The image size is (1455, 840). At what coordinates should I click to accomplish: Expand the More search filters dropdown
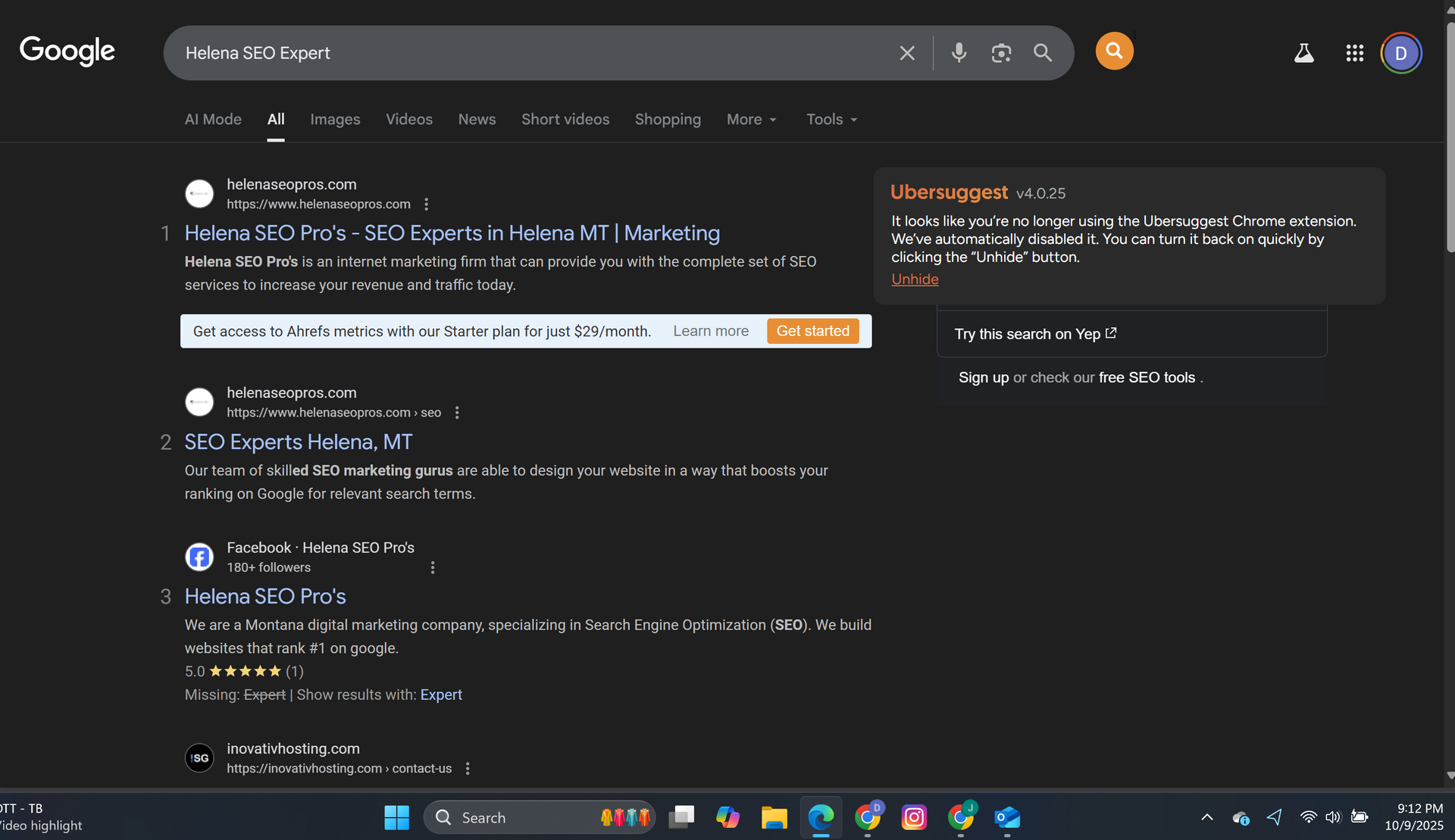pyautogui.click(x=751, y=120)
